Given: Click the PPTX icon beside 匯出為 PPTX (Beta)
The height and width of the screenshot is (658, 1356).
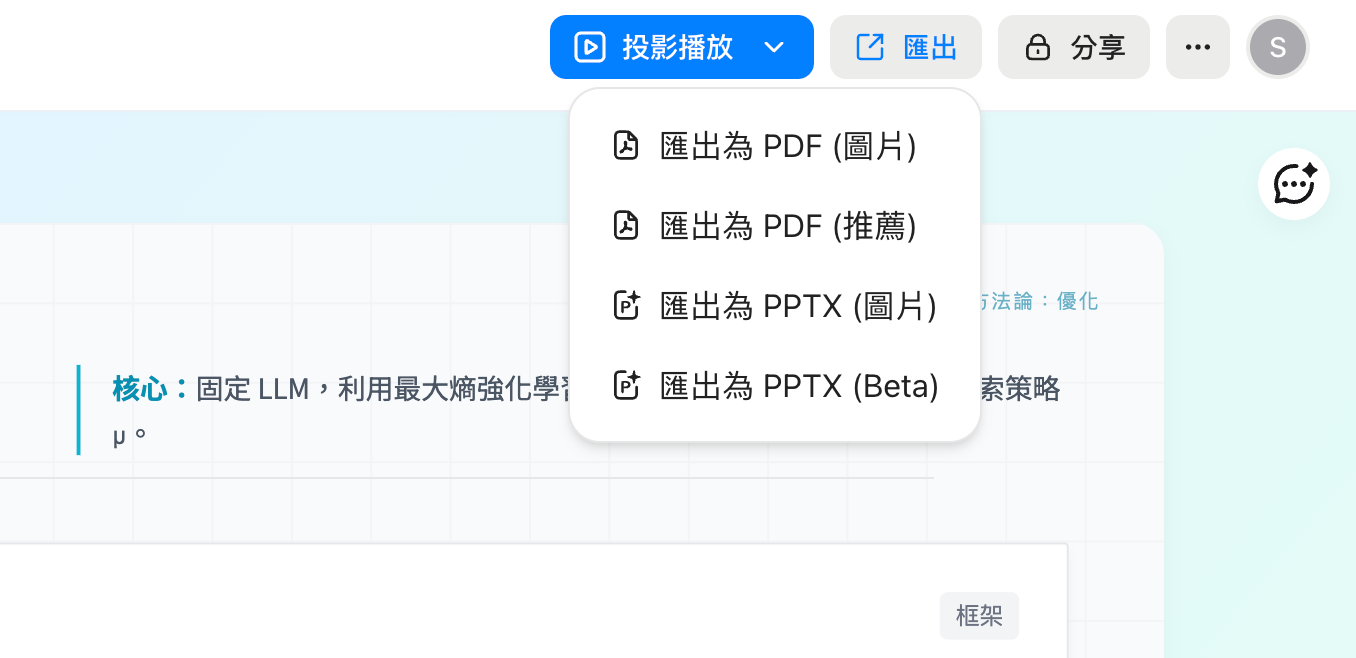Looking at the screenshot, I should [x=626, y=386].
